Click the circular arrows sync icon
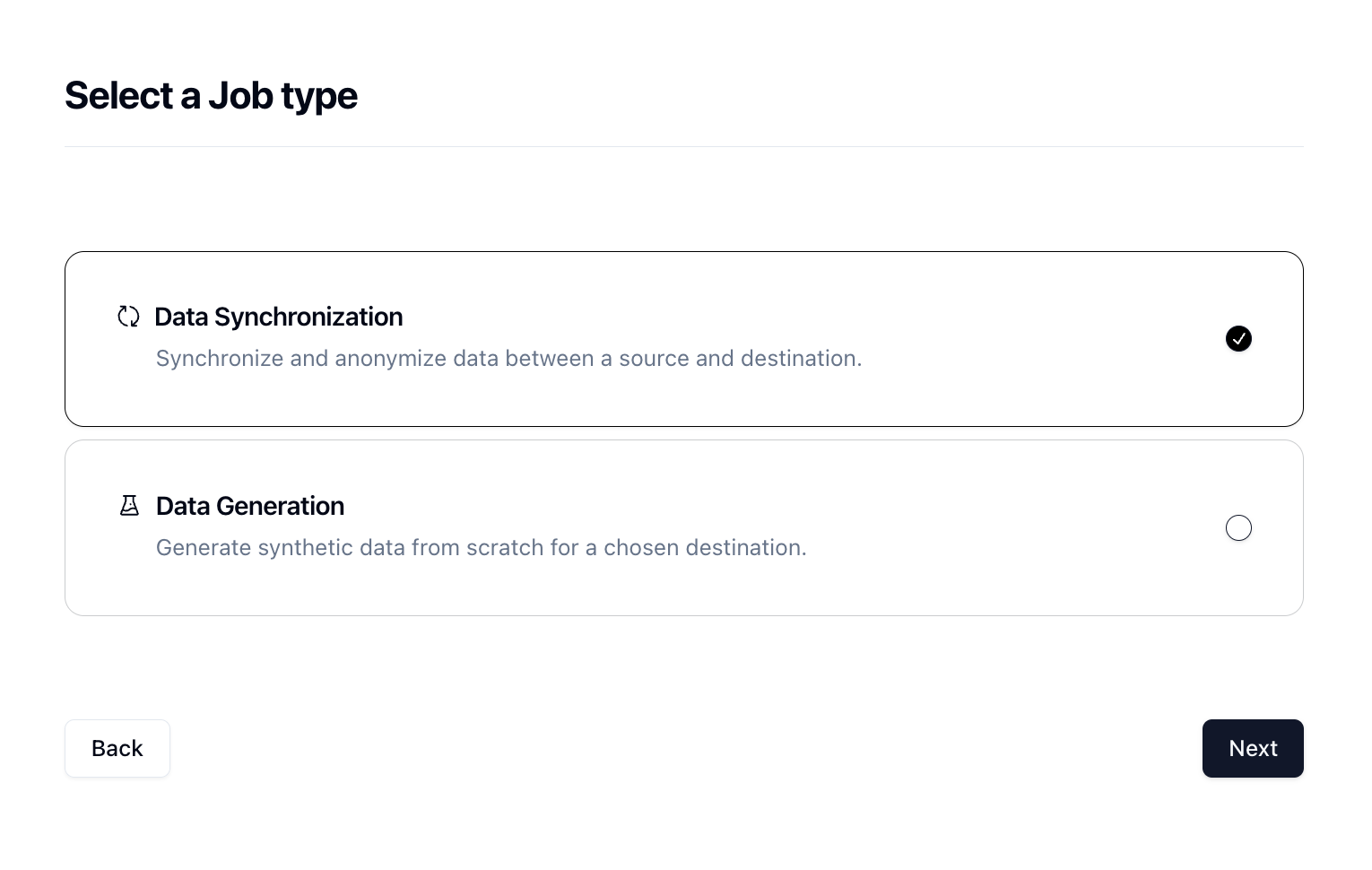The height and width of the screenshot is (870, 1372). tap(129, 317)
